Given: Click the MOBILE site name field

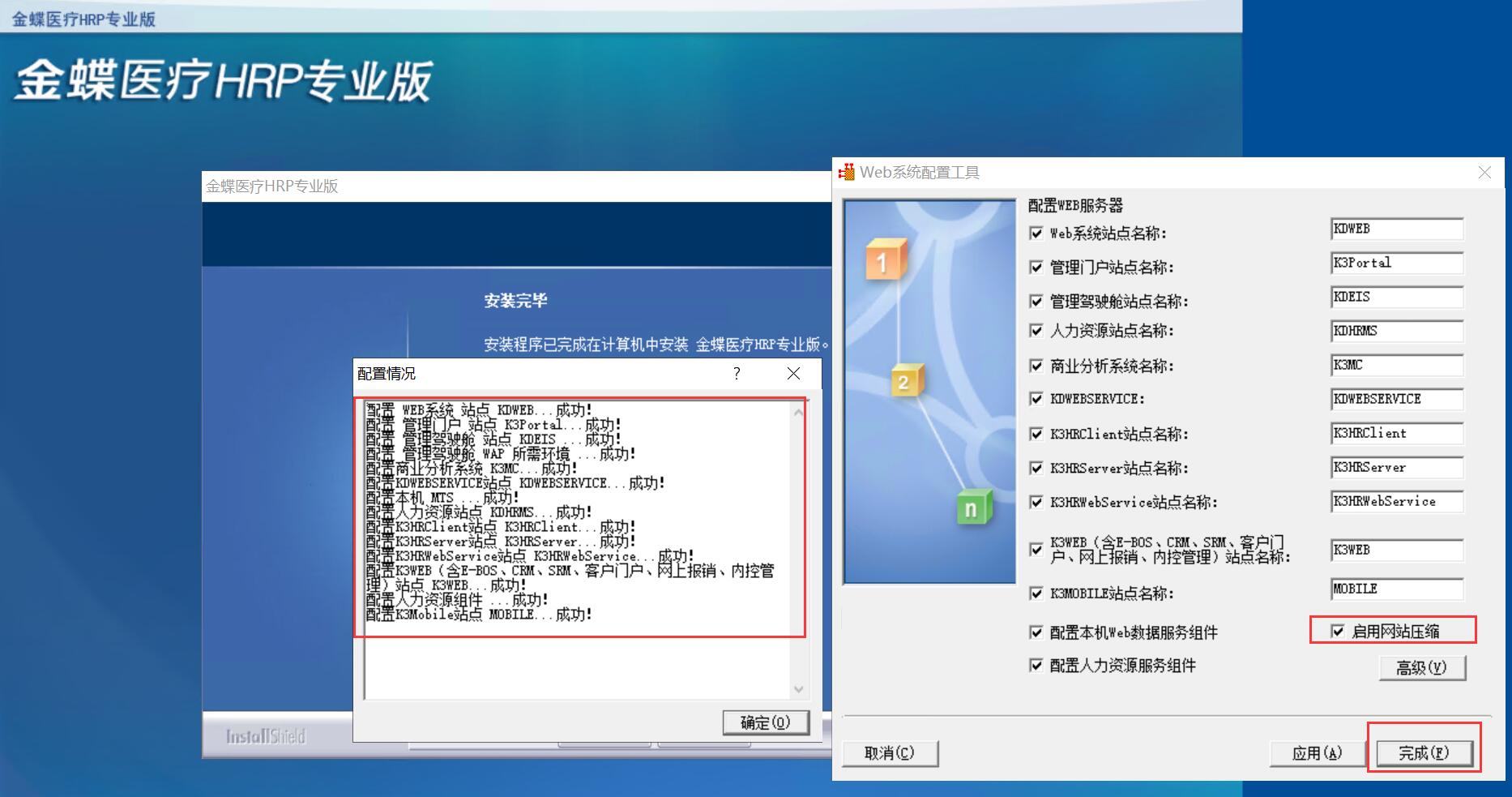Looking at the screenshot, I should [1397, 589].
